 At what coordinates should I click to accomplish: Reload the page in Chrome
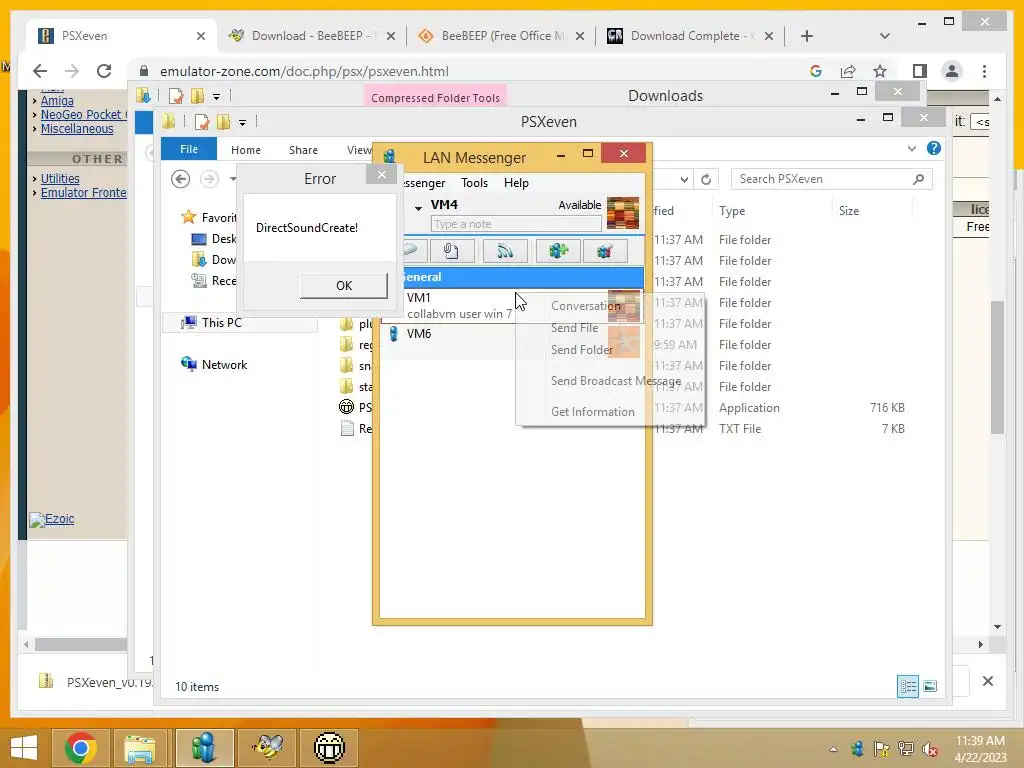coord(104,71)
